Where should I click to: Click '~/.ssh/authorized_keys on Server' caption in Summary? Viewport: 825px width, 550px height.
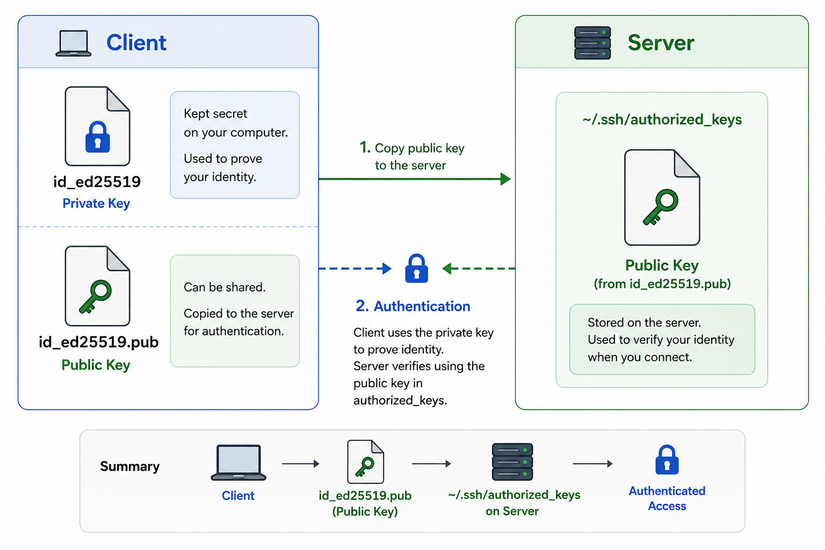tap(514, 503)
